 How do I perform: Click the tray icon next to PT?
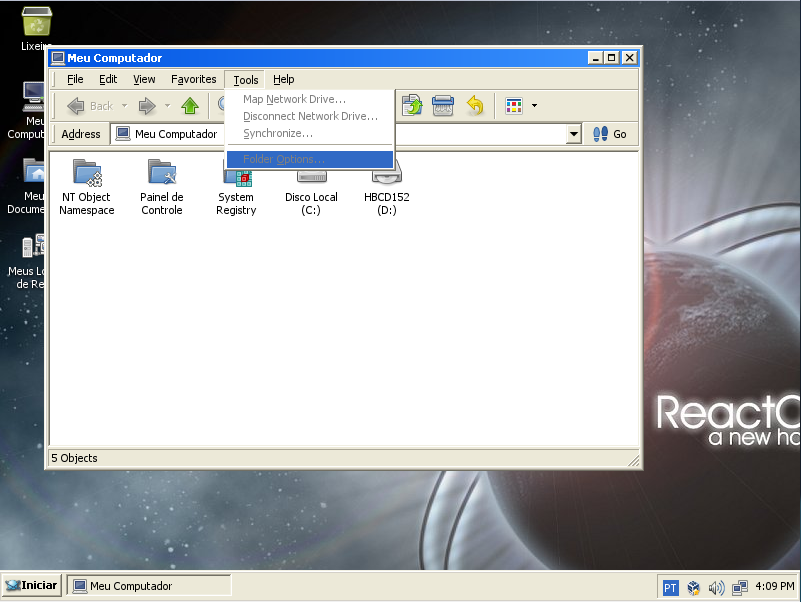[x=693, y=588]
